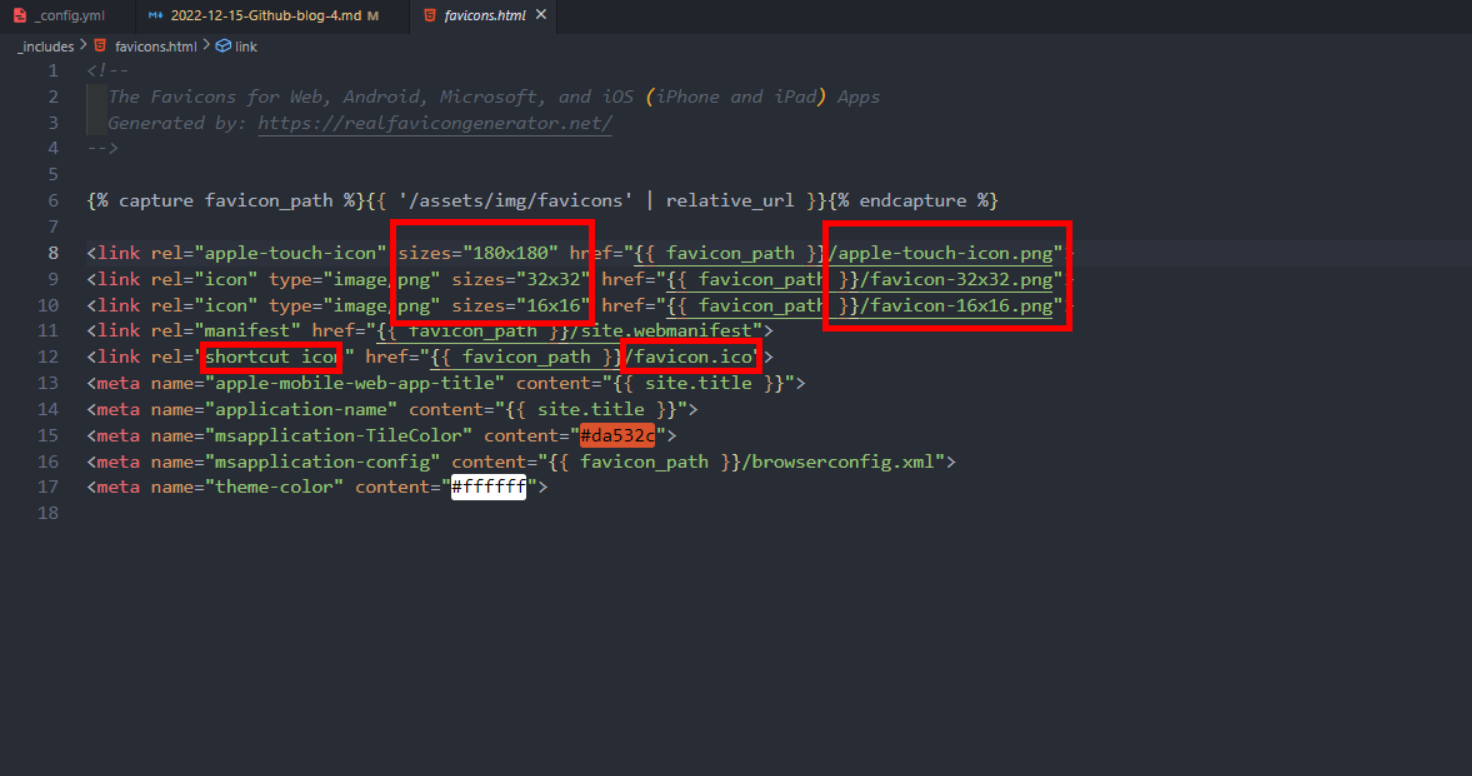Click line number 12 in the gutter

pos(48,357)
